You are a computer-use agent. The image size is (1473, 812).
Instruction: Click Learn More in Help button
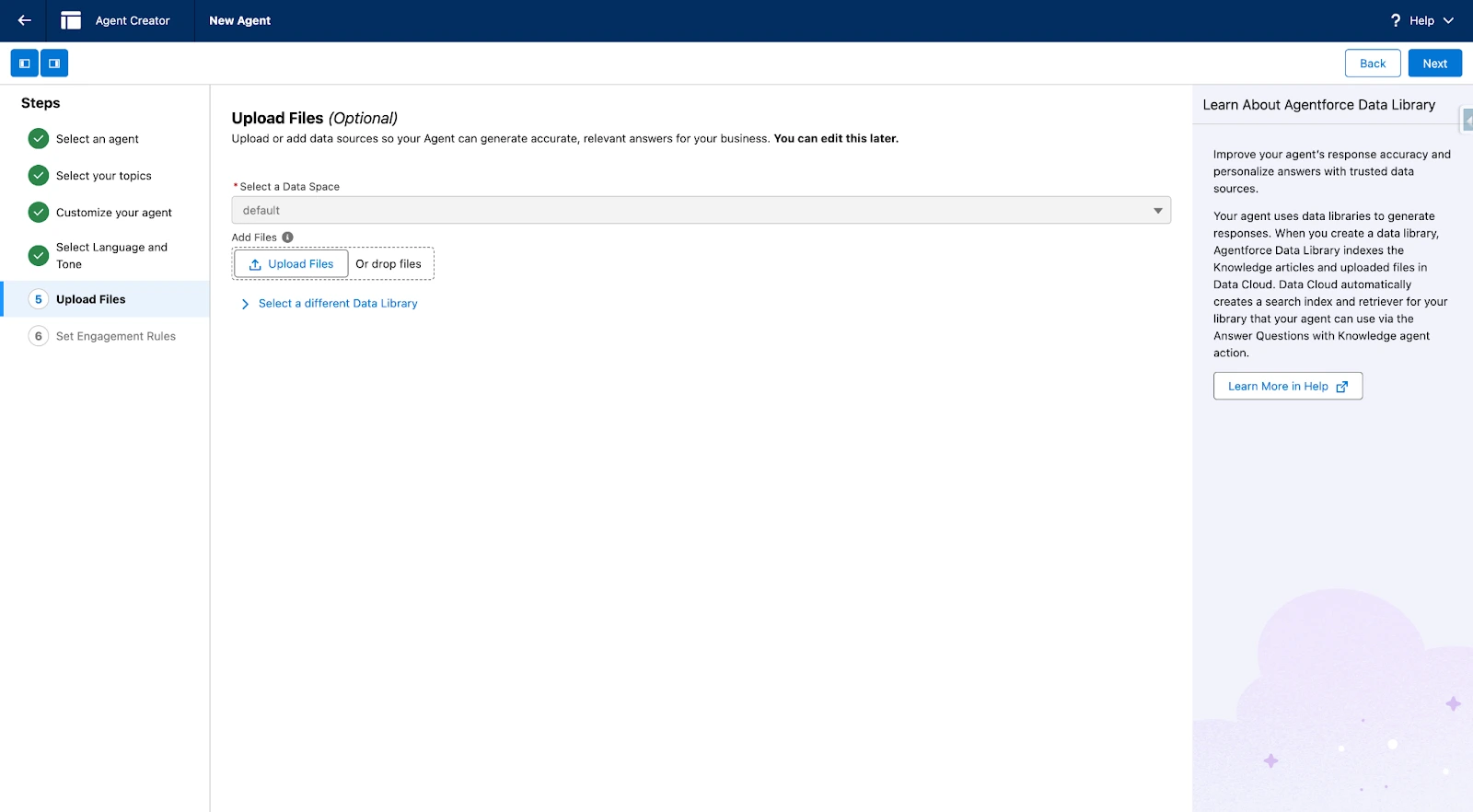1288,387
